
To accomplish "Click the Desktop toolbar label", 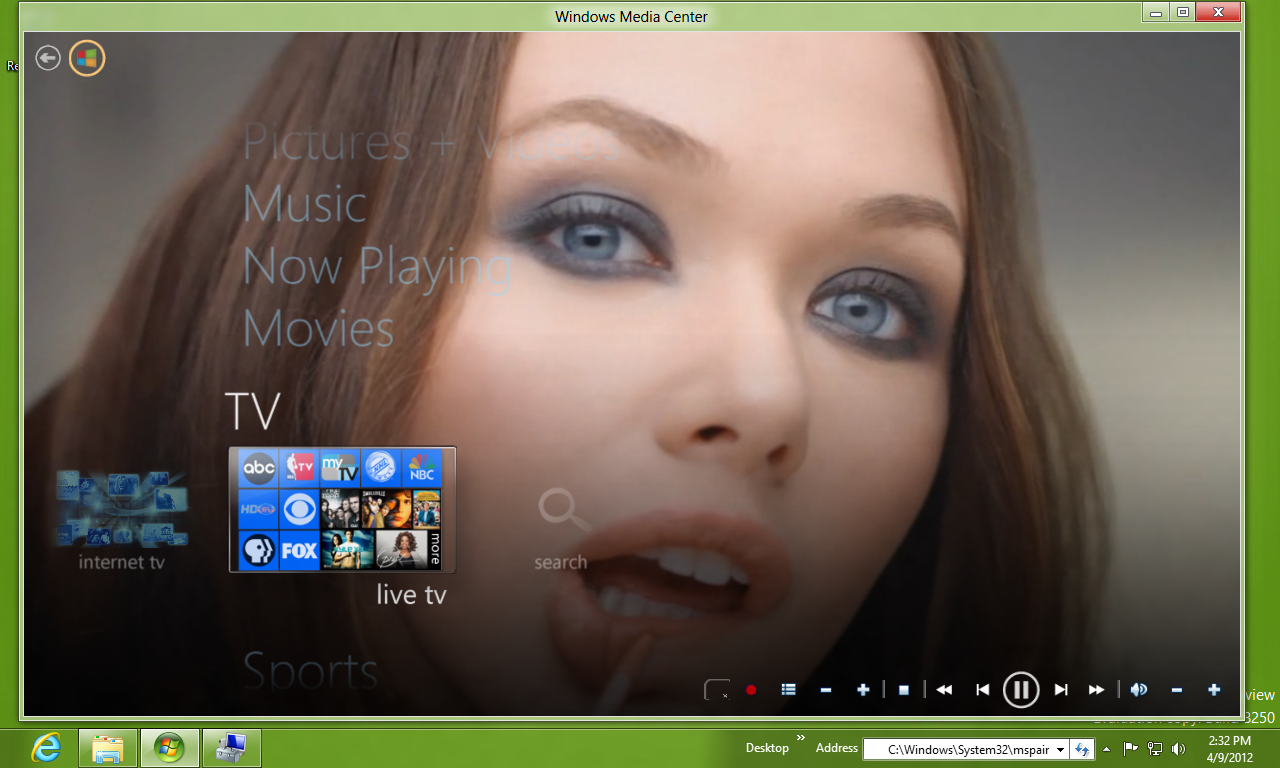I will 767,748.
